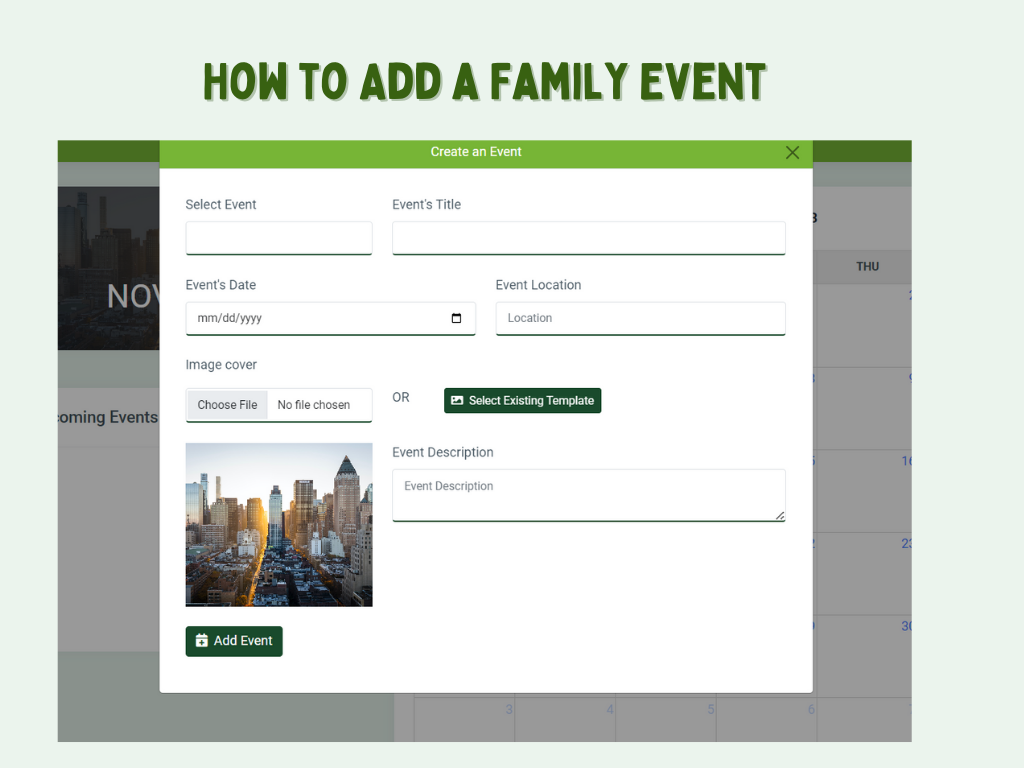Viewport: 1024px width, 768px height.
Task: Click the Upcoming Events heading
Action: tap(108, 417)
